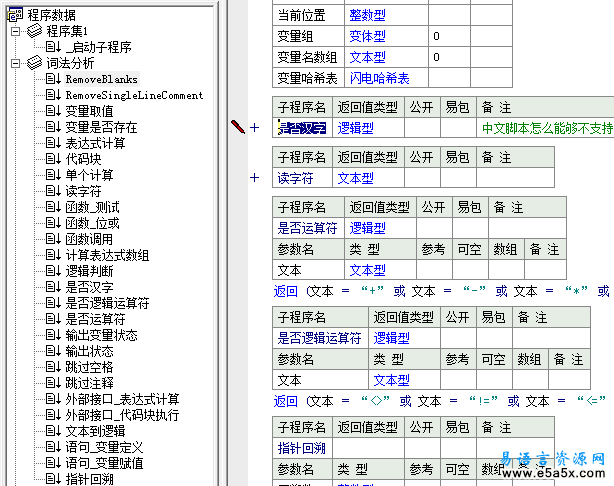The image size is (614, 486).
Task: Click the icon beside 变量是否存在
Action: click(53, 127)
